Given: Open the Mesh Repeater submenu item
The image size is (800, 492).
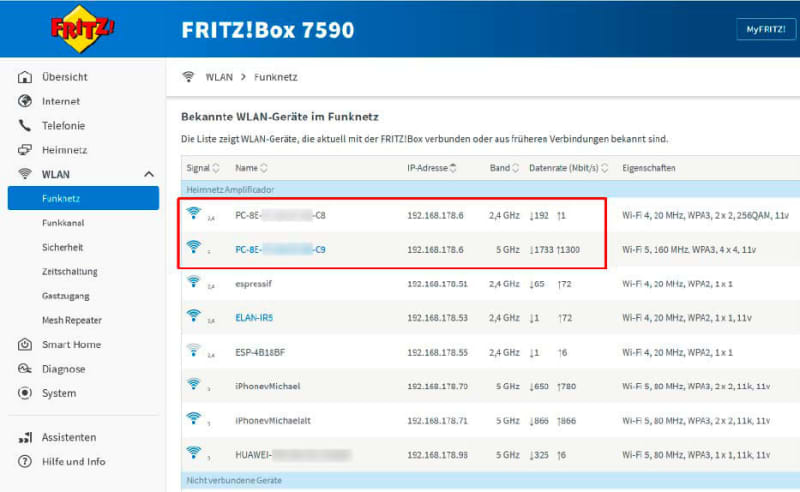Looking at the screenshot, I should [71, 321].
